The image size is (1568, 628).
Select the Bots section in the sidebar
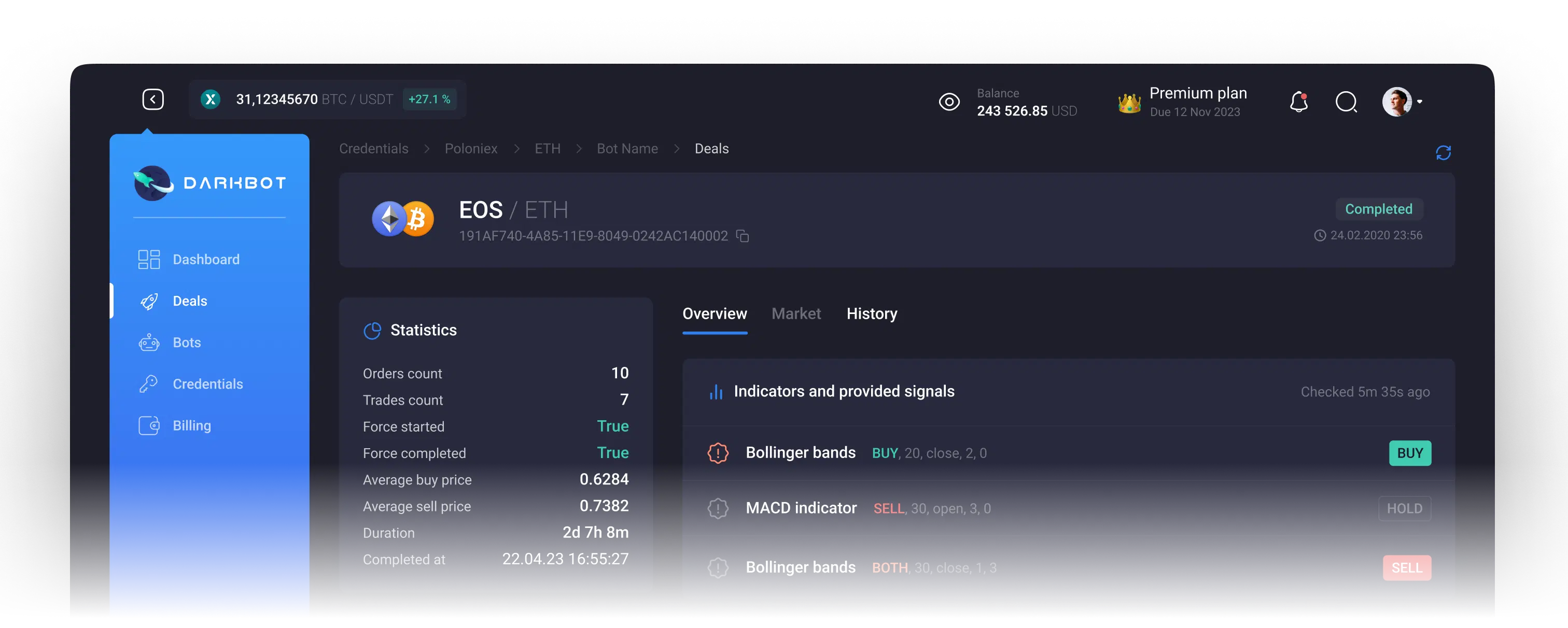point(186,342)
